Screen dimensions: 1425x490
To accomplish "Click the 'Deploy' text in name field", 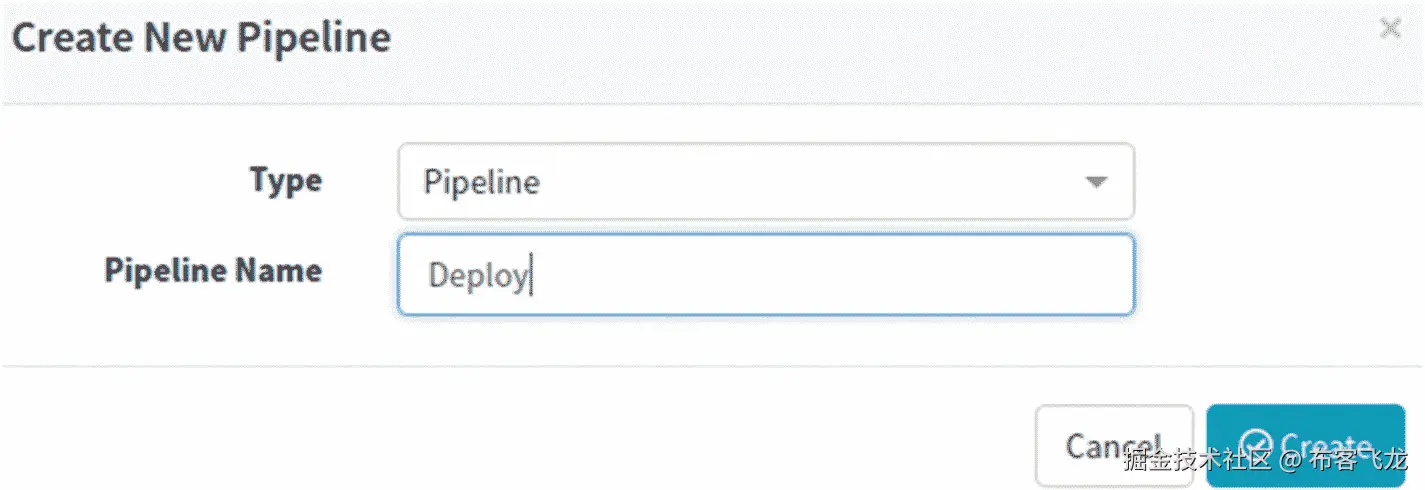I will click(476, 276).
